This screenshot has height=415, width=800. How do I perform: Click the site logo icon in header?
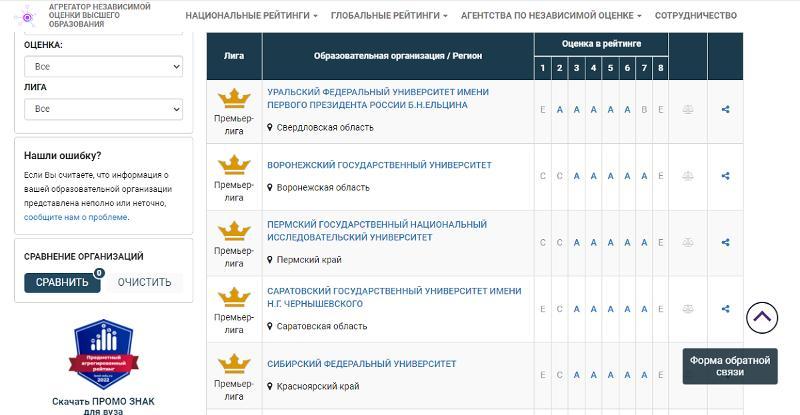(x=29, y=16)
